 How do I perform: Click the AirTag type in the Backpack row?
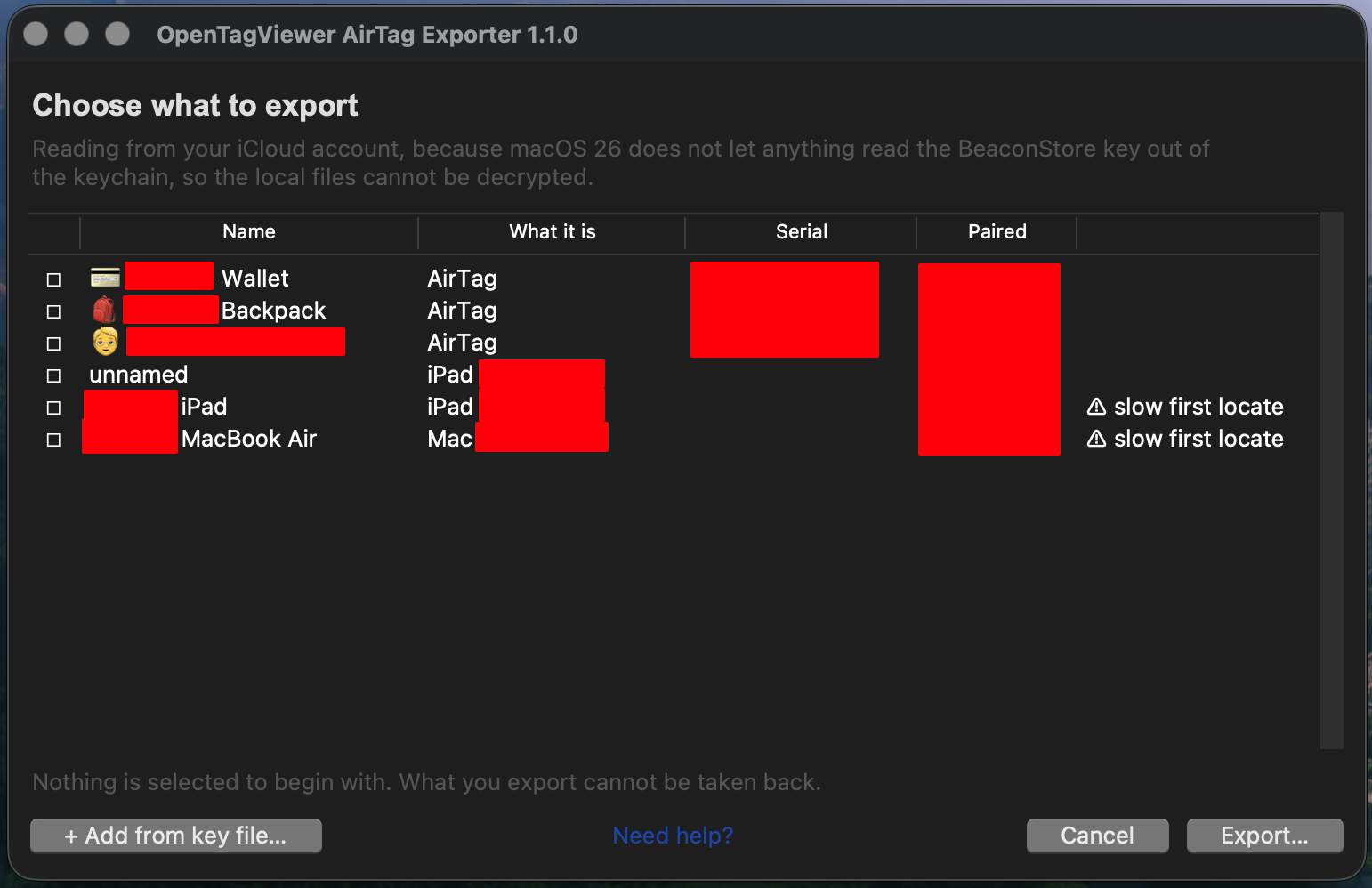click(x=463, y=311)
